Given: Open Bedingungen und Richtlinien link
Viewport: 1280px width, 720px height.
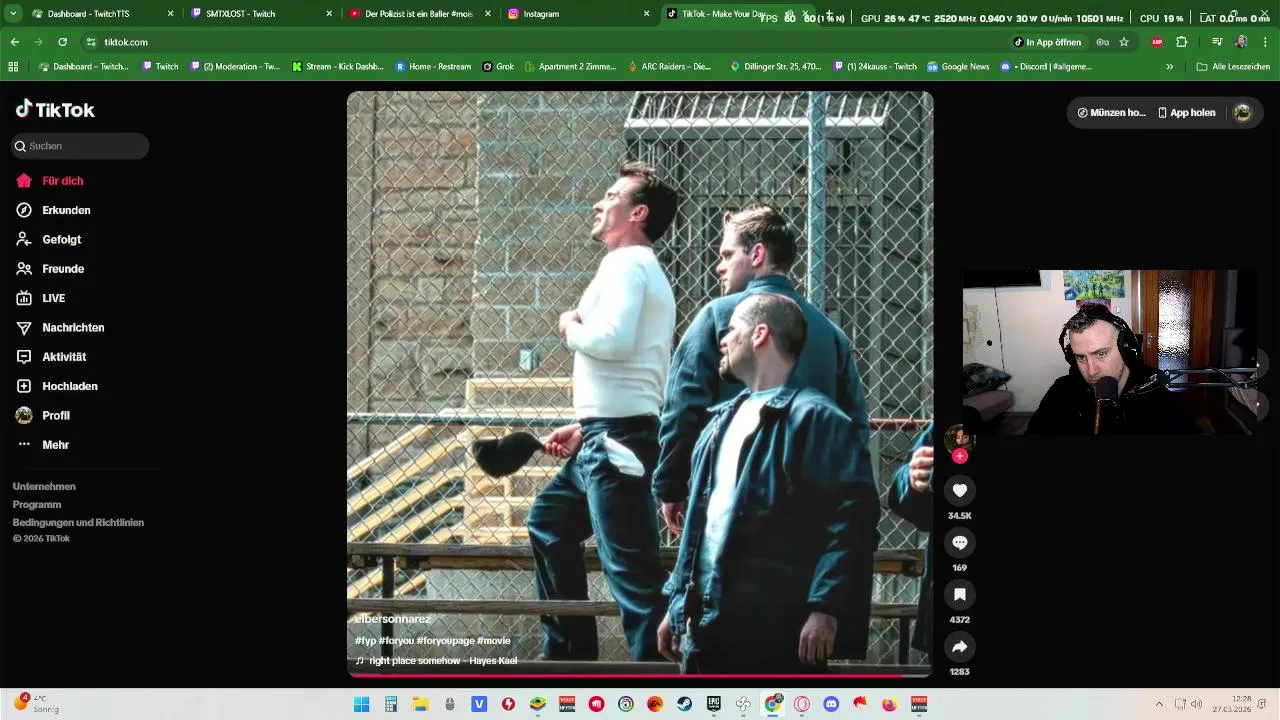Looking at the screenshot, I should point(78,523).
